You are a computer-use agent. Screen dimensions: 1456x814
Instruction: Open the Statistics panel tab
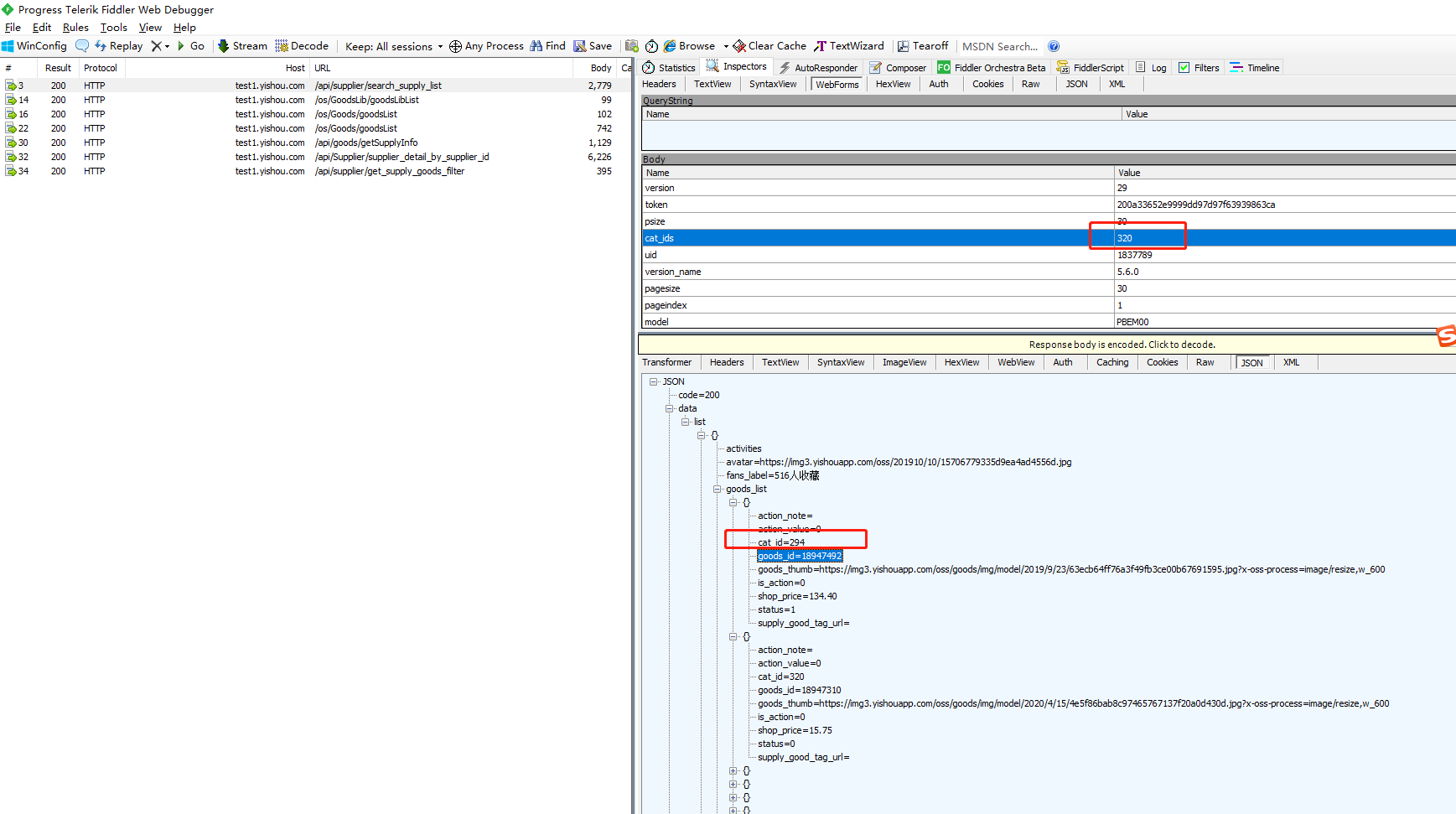click(x=669, y=68)
